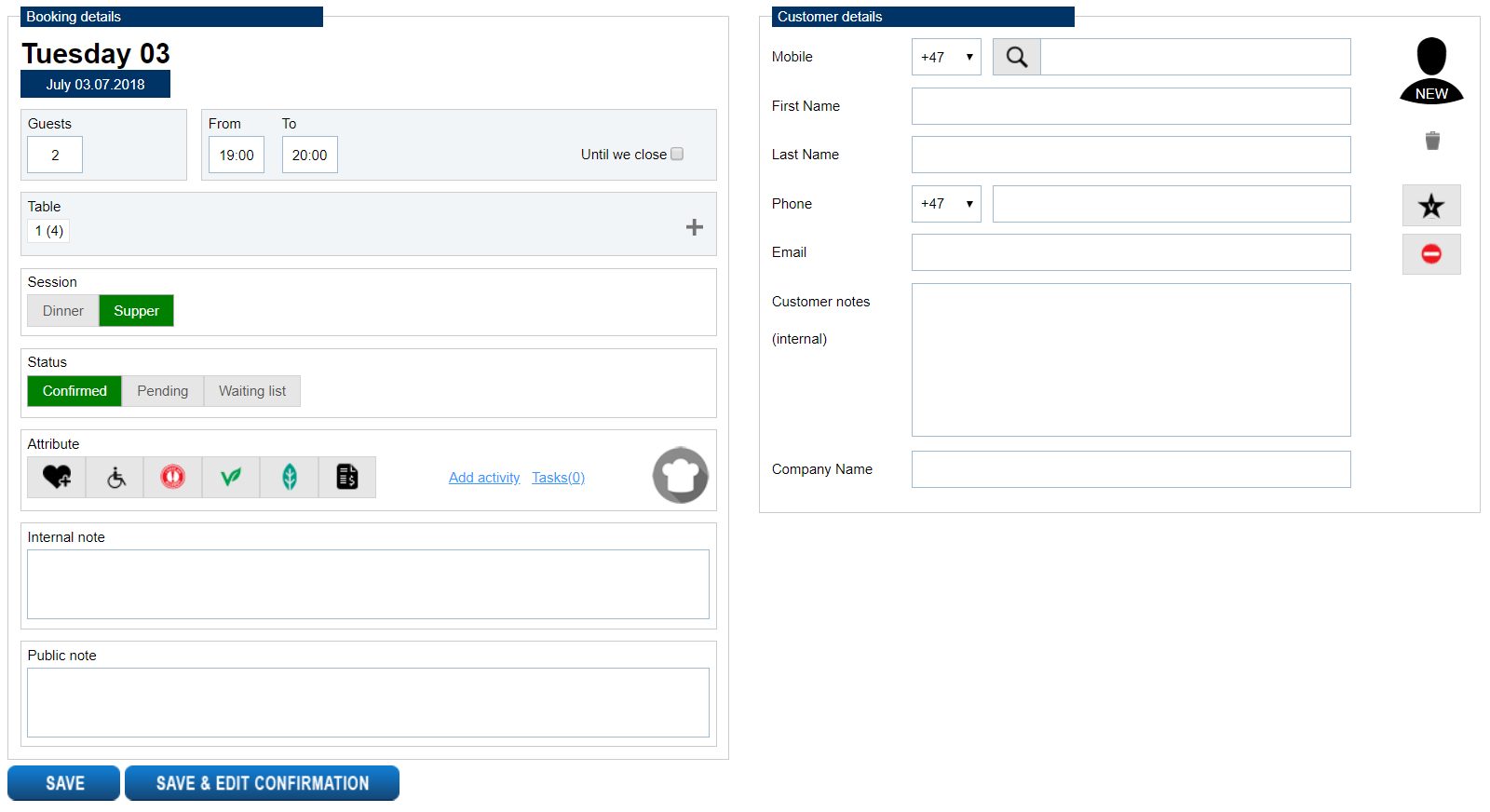Click the Tuesday 03 heading
Viewport: 1490px width, 812px height.
pos(96,53)
